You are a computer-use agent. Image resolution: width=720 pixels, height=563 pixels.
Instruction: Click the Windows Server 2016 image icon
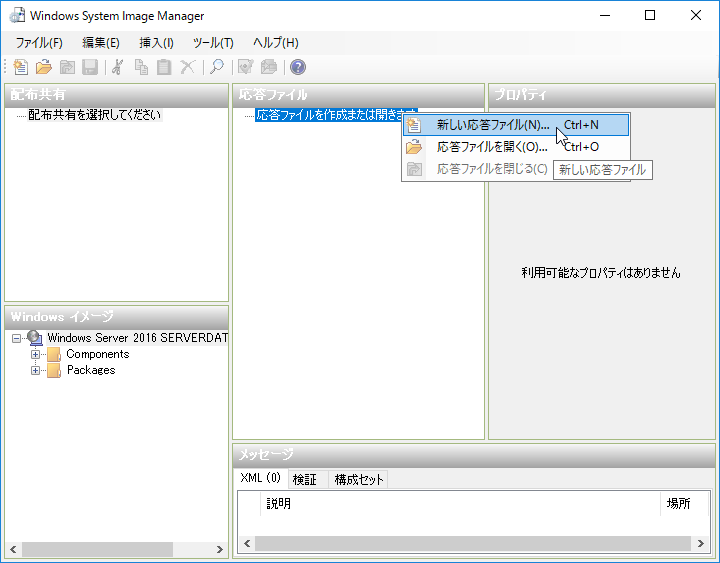pos(35,338)
